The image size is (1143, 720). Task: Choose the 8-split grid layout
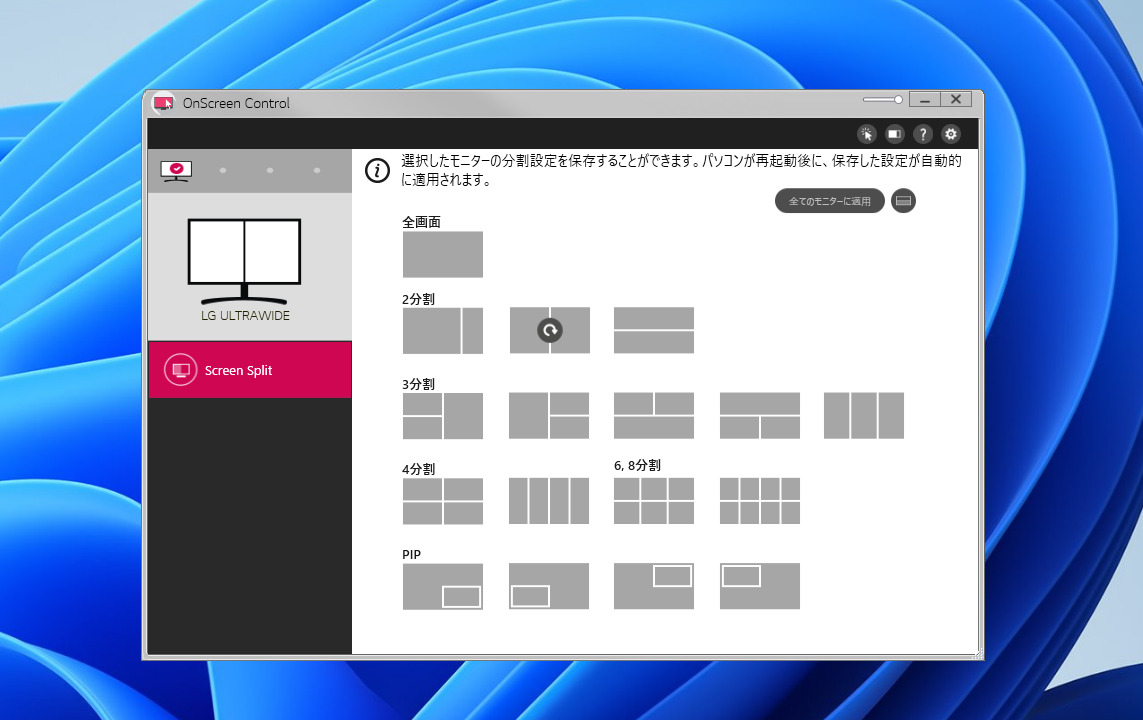[760, 501]
